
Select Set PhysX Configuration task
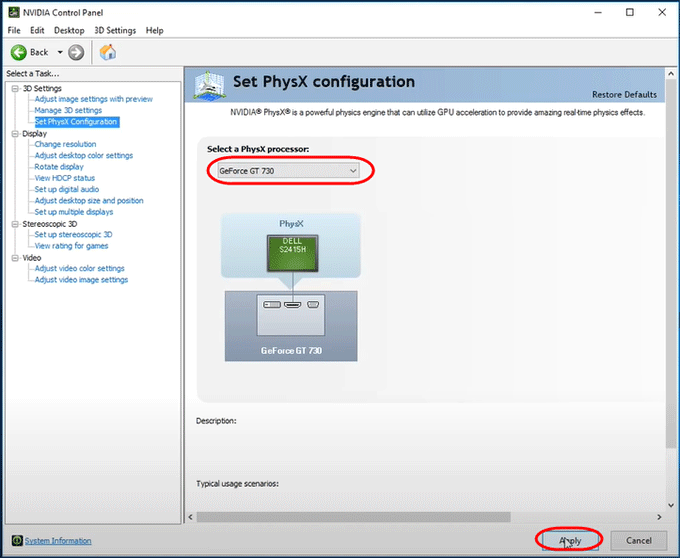tap(76, 122)
